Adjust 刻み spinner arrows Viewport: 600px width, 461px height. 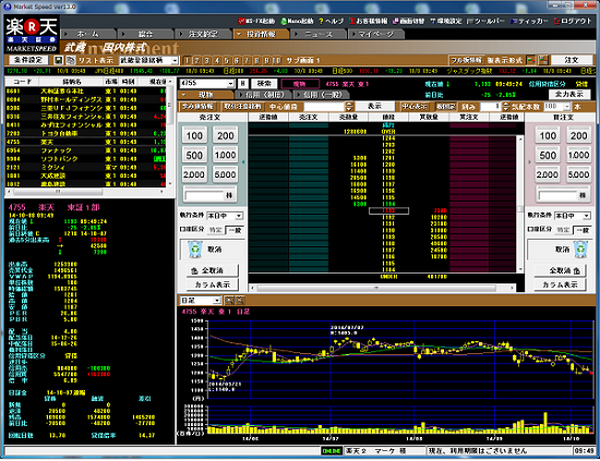click(506, 106)
